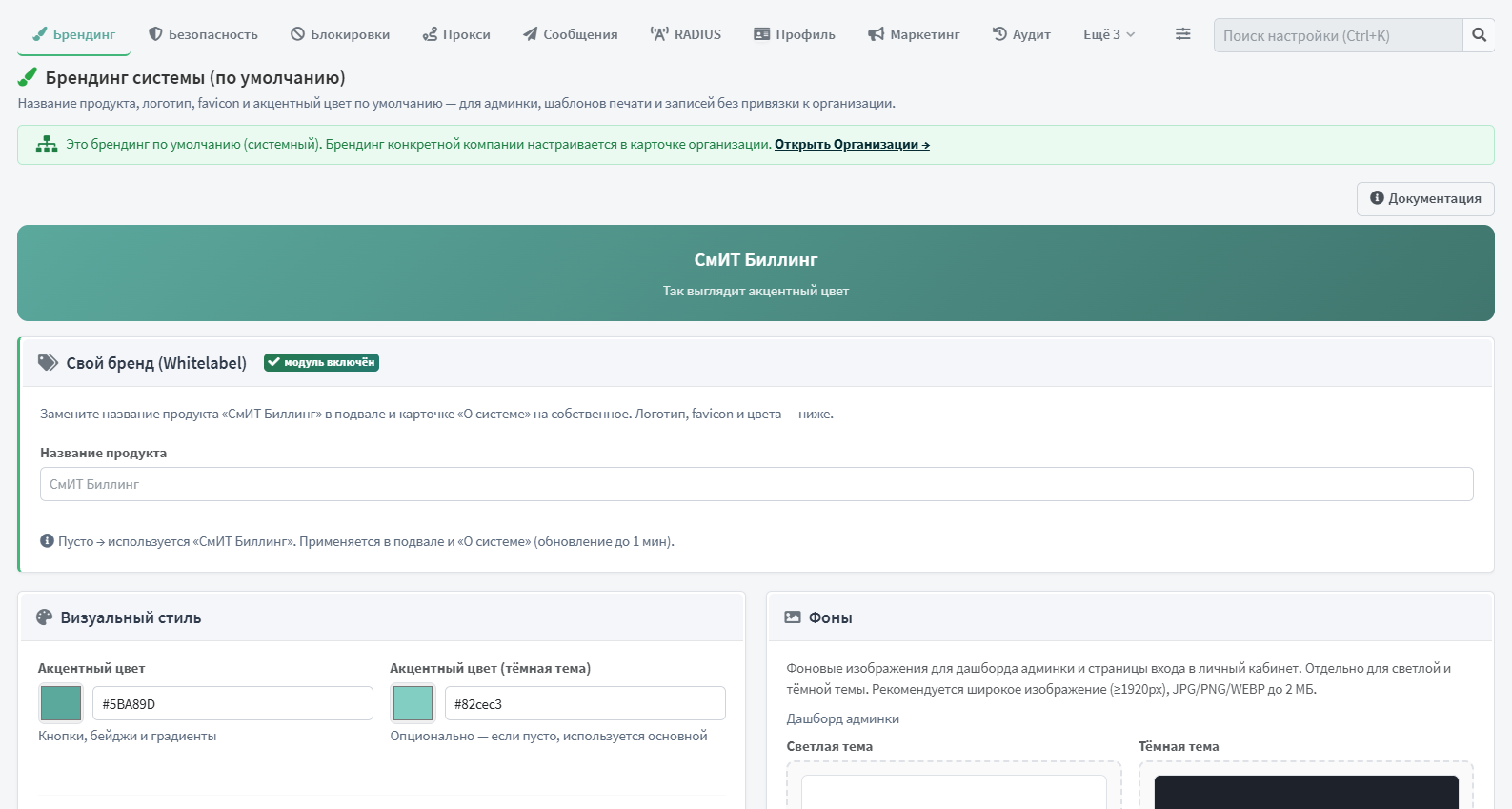Click the sliders settings icon
This screenshot has width=1512, height=809.
[x=1182, y=34]
